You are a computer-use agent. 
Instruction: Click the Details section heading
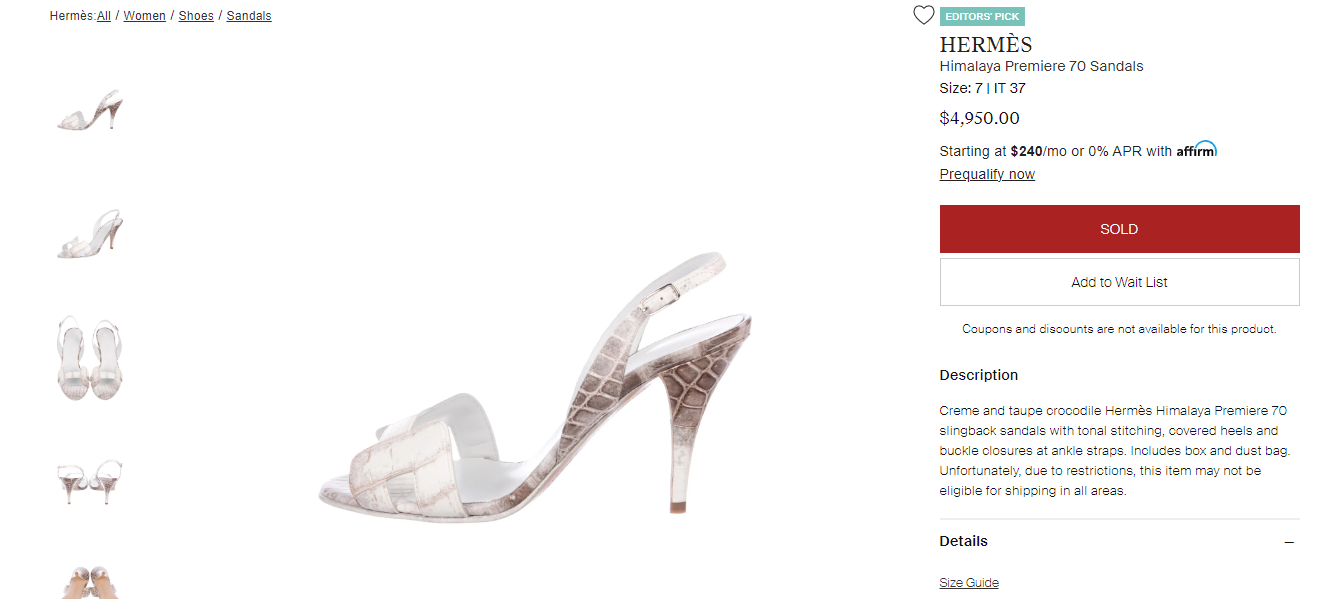(x=963, y=541)
